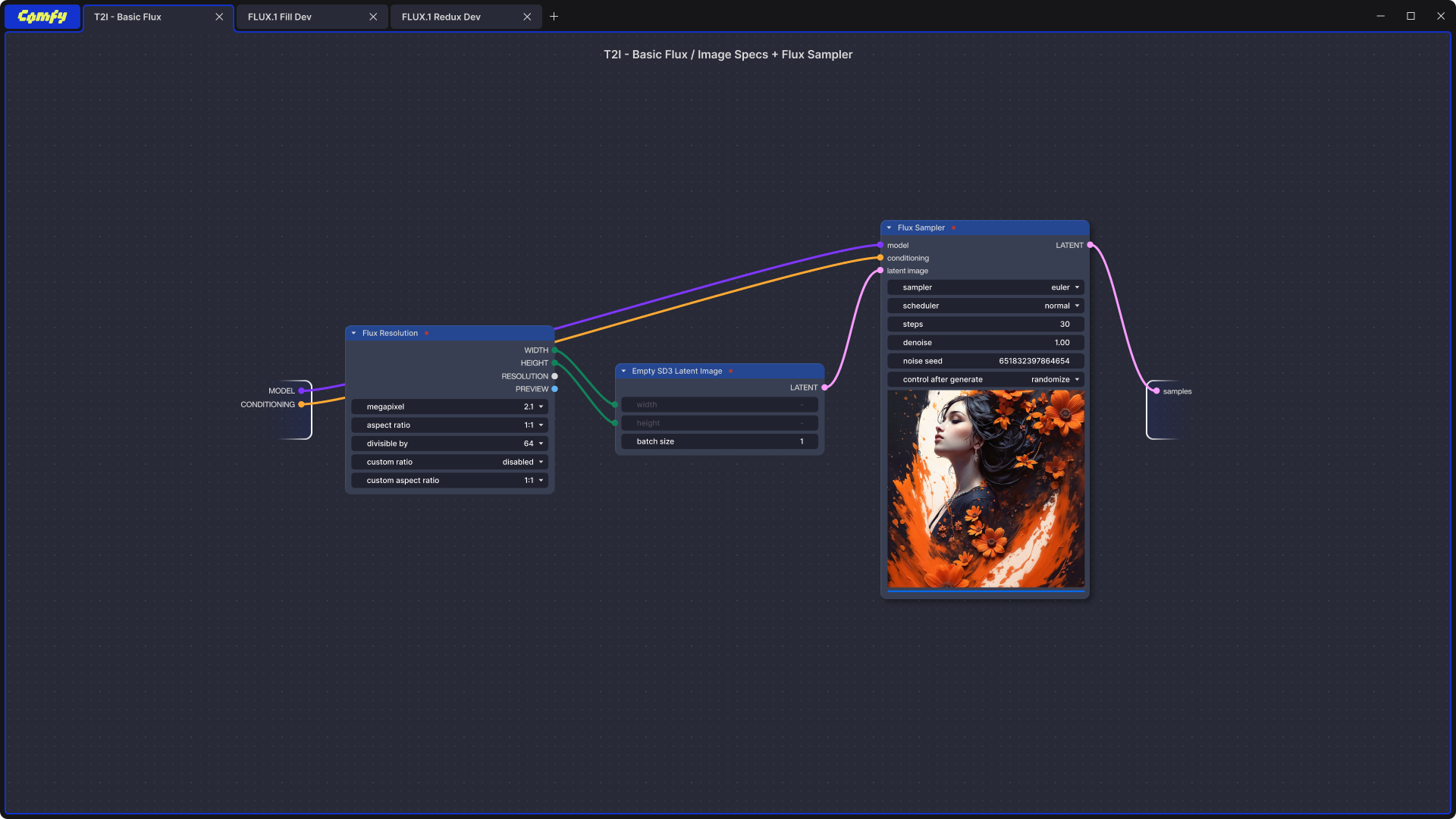Close the T2I - Basic Flux tab

(219, 17)
